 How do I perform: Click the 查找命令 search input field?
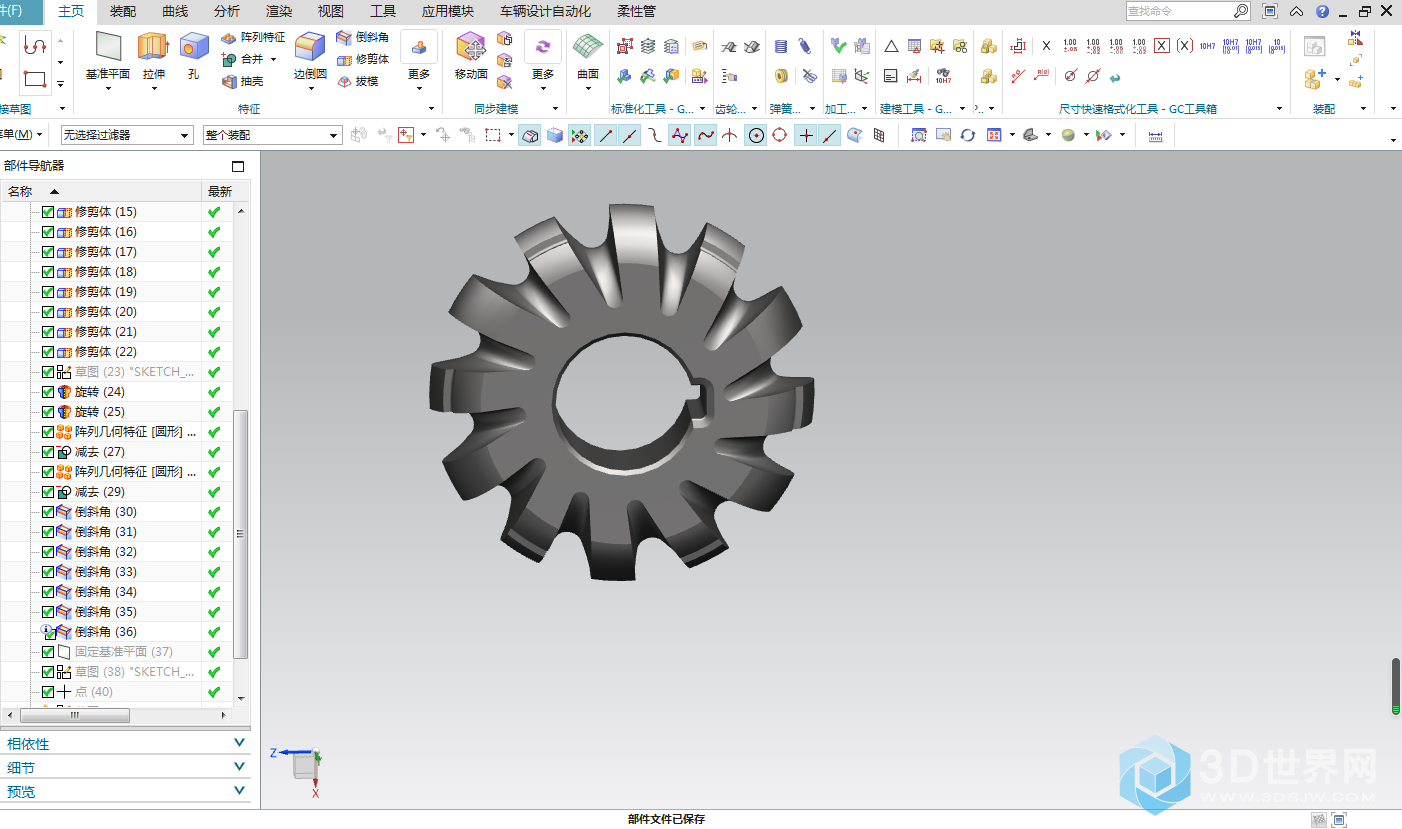tap(1179, 11)
